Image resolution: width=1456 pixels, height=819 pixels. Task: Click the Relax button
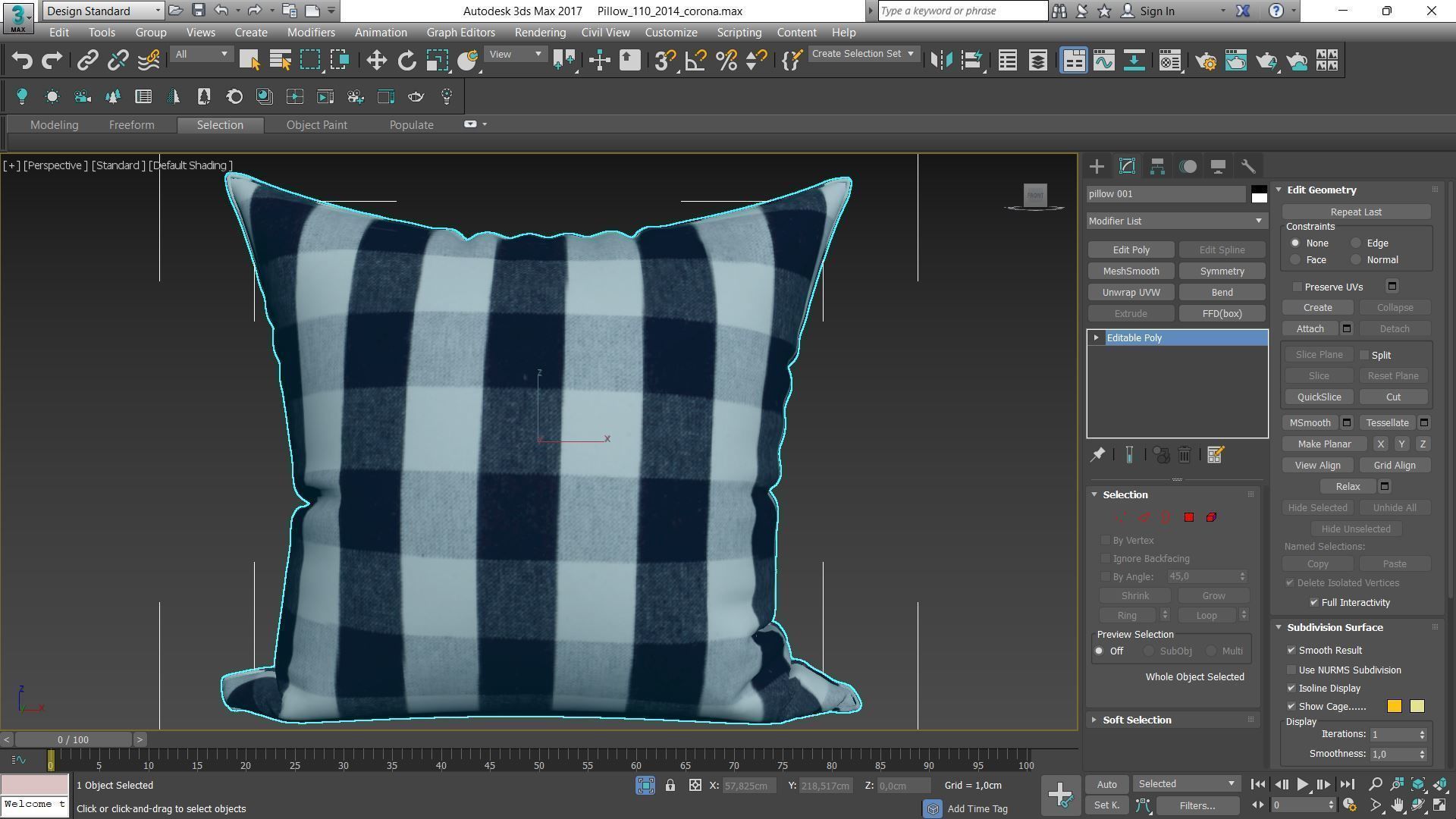1348,487
